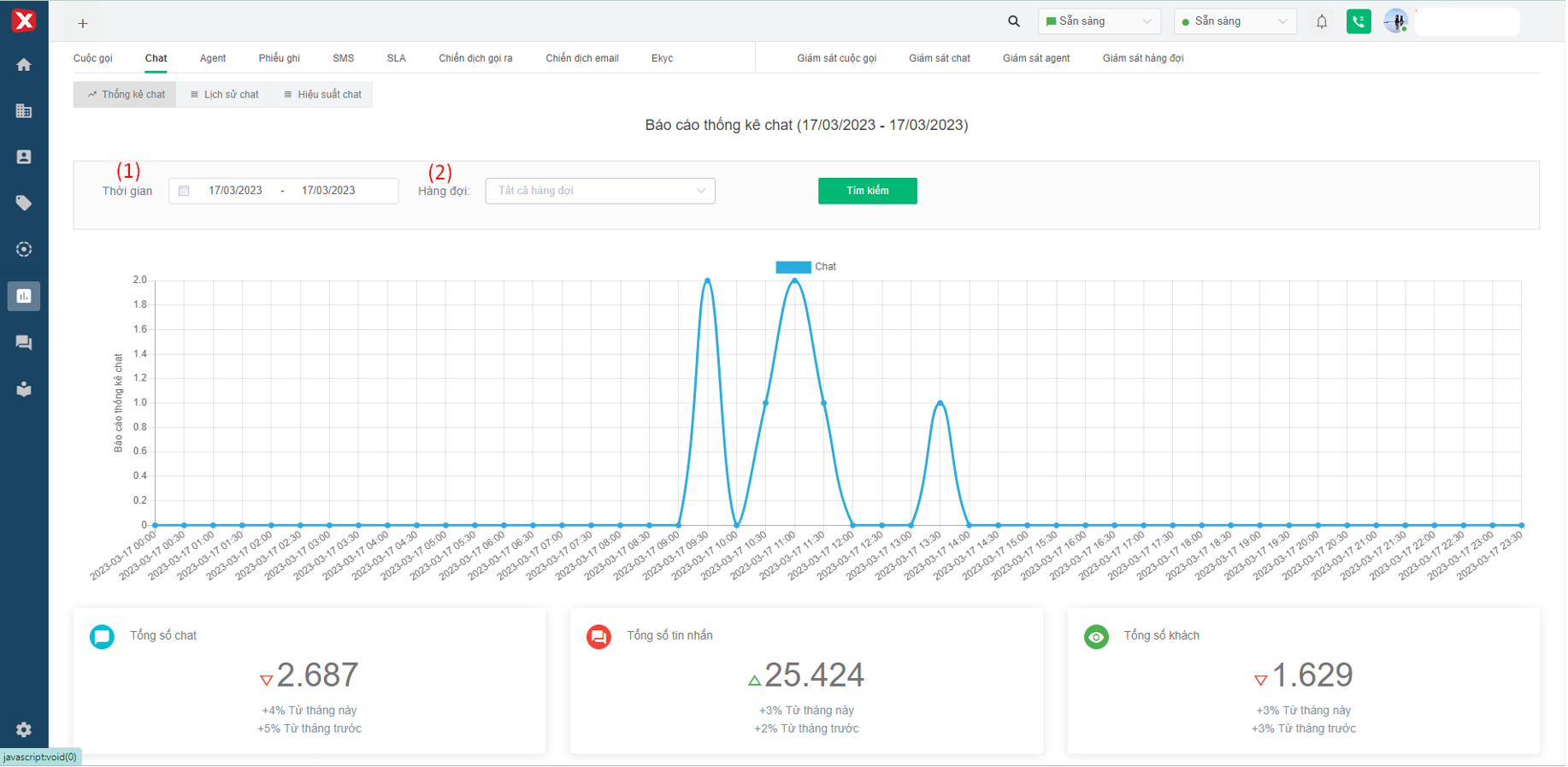This screenshot has width=1568, height=767.
Task: Click the search magnifier icon
Action: pyautogui.click(x=1013, y=22)
